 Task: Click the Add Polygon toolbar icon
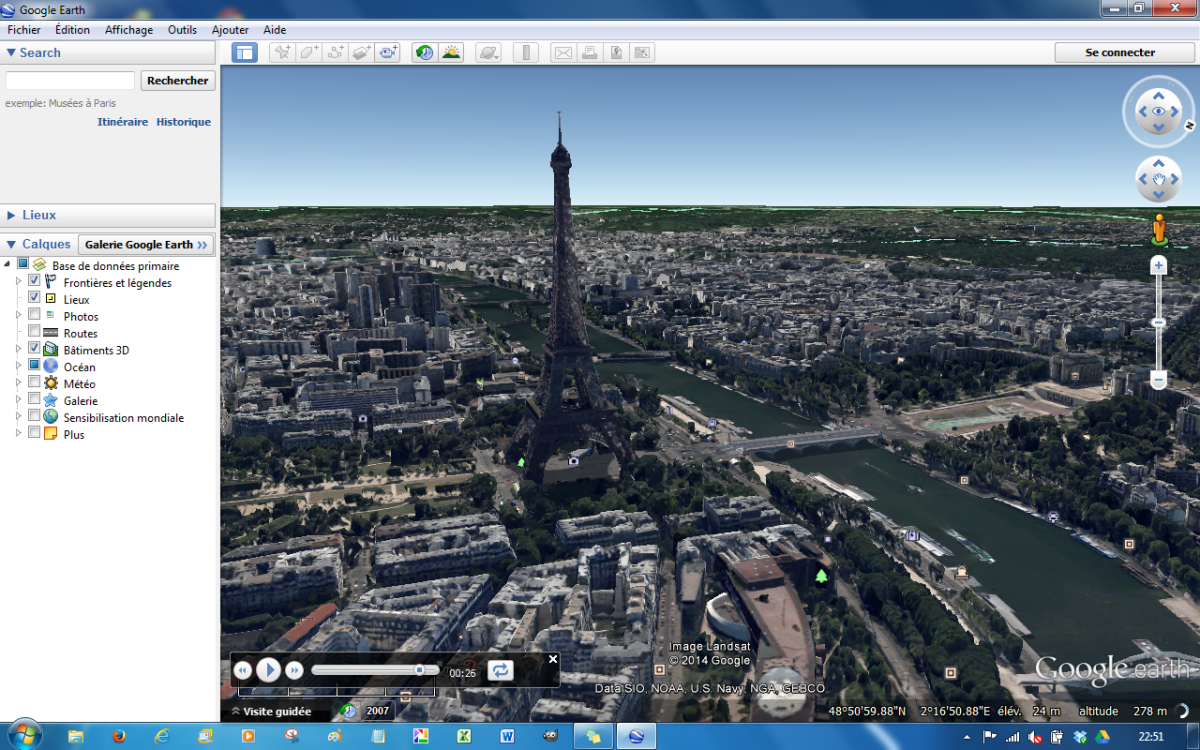point(309,53)
